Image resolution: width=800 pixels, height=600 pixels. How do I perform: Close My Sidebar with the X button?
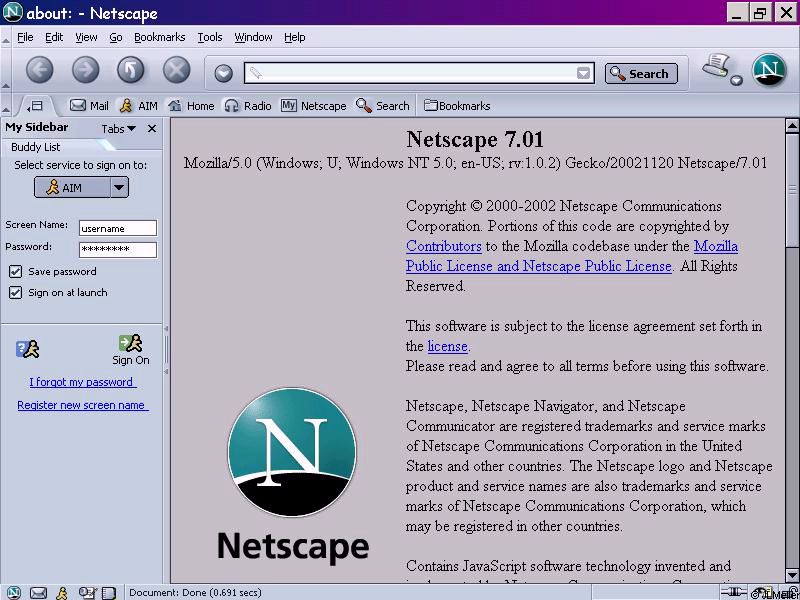pyautogui.click(x=152, y=129)
